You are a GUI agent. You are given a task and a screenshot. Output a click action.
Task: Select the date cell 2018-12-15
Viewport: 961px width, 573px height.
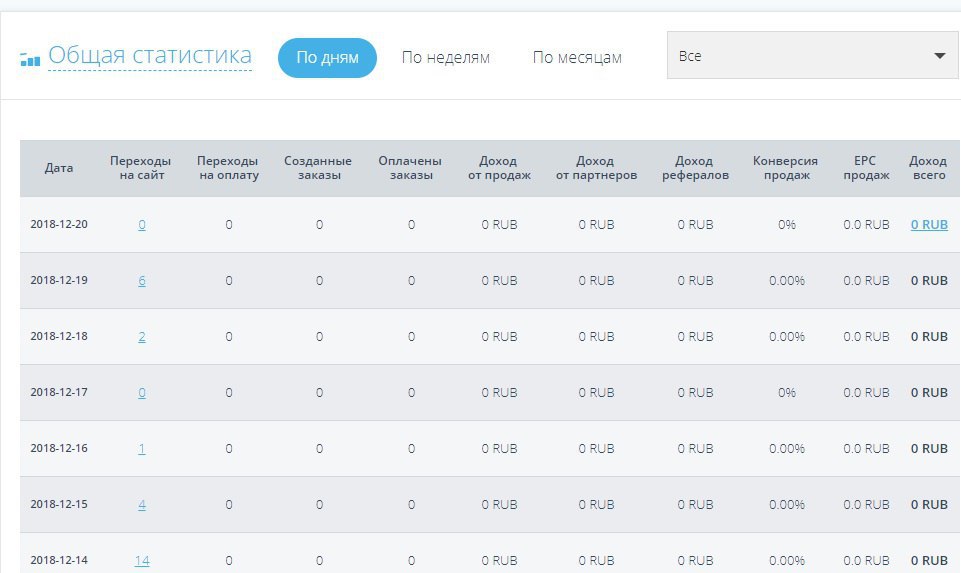[x=59, y=504]
